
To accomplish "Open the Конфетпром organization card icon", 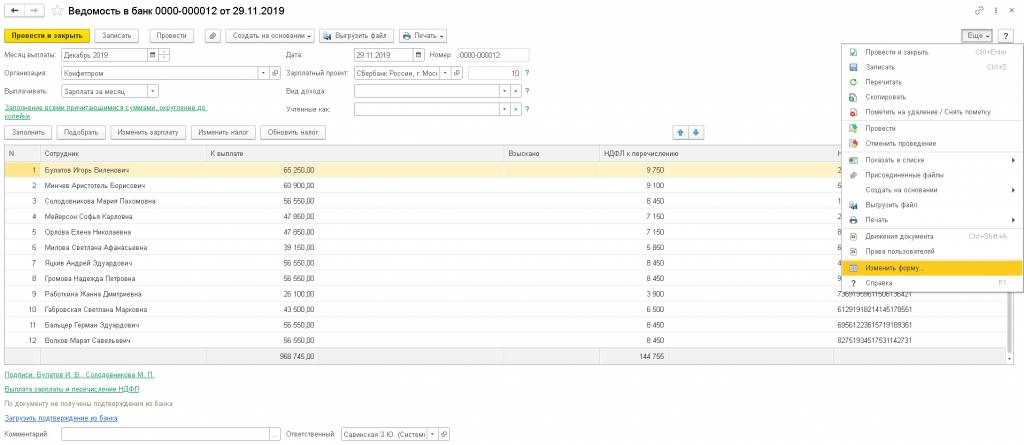I will pos(275,73).
